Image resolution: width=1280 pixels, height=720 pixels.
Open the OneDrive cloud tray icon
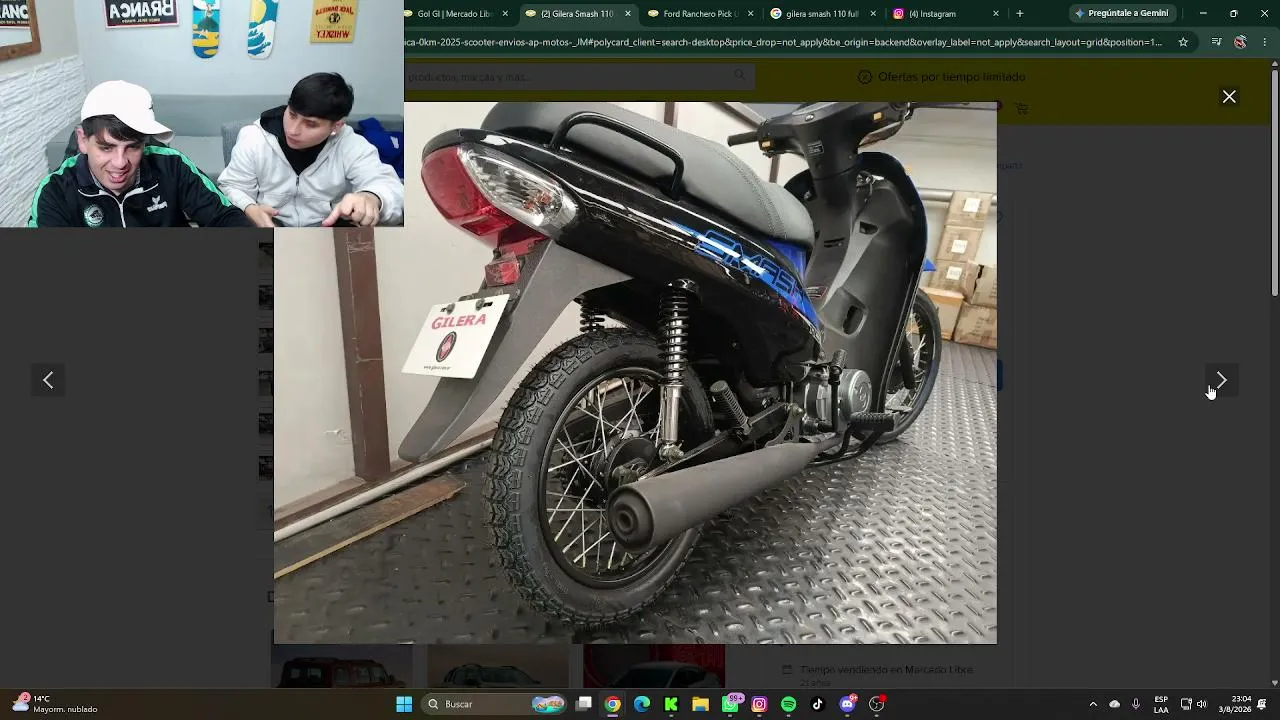(1114, 704)
